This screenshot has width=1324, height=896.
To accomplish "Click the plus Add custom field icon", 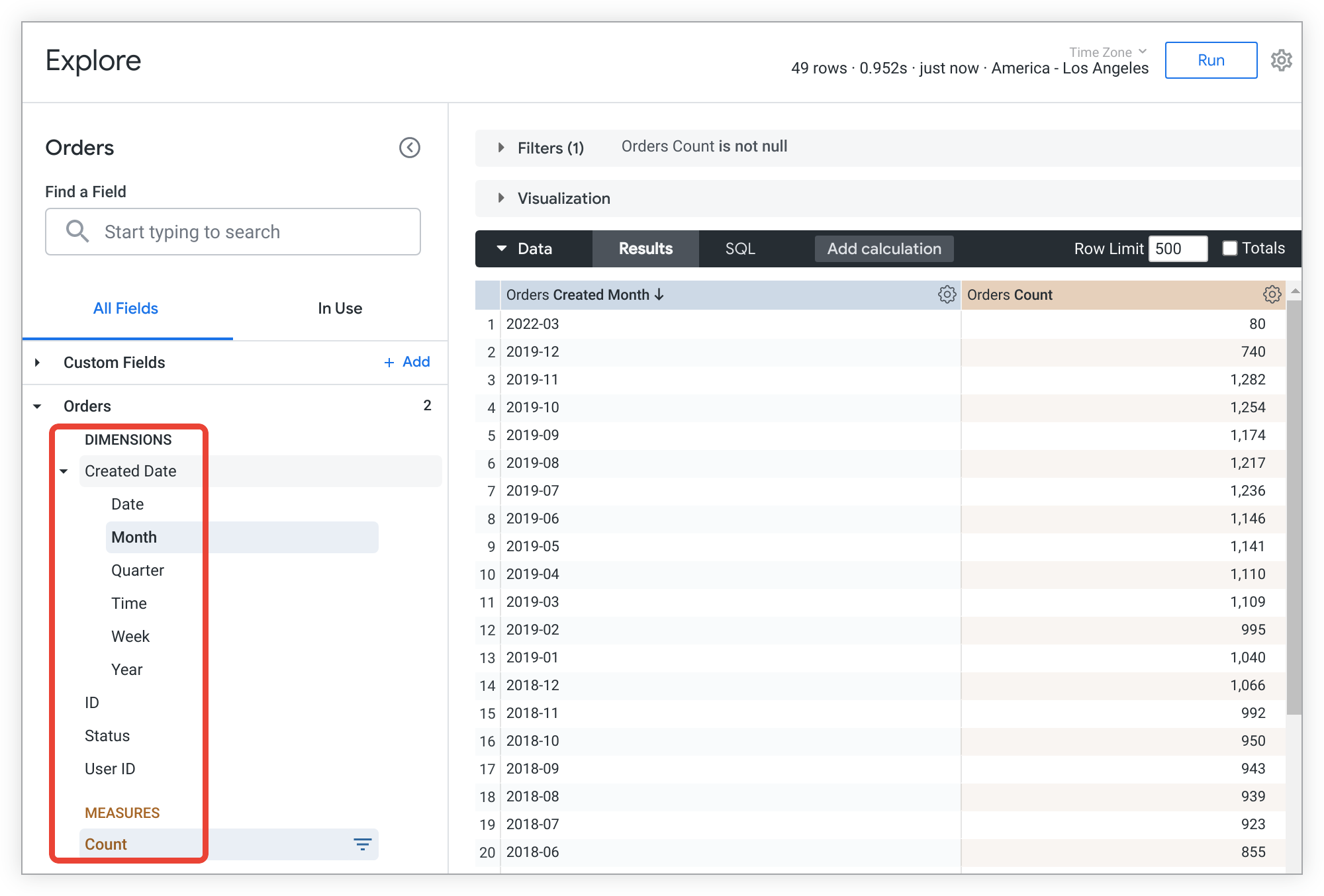I will click(x=389, y=363).
